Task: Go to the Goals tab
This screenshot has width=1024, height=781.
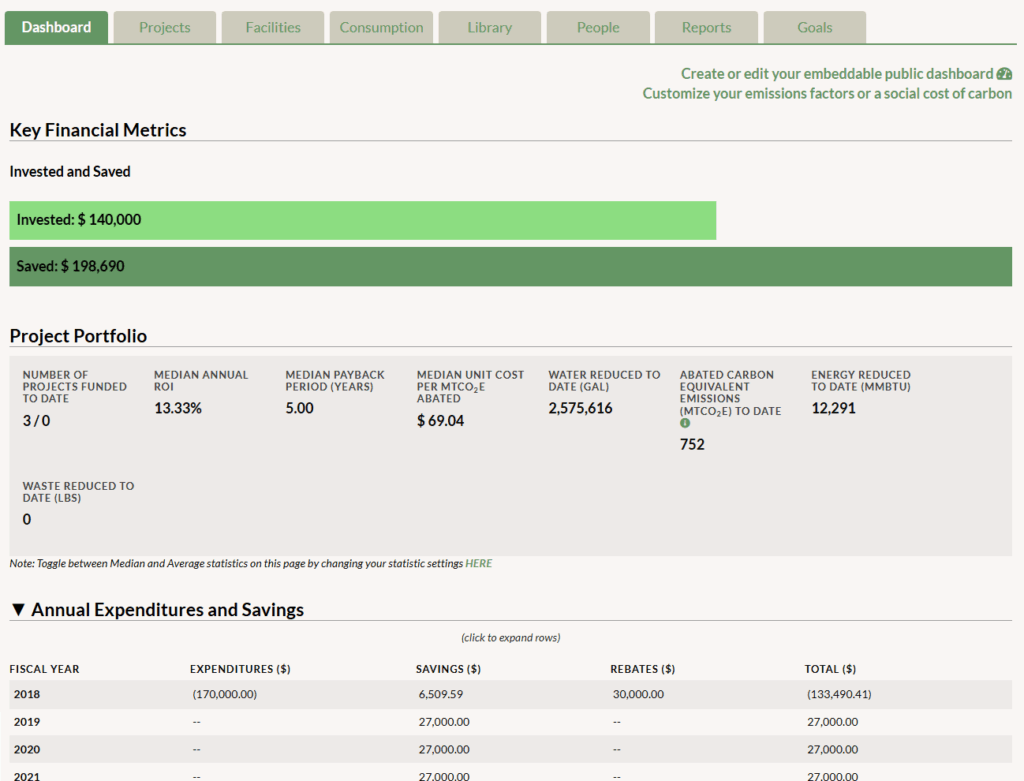Action: (x=814, y=28)
